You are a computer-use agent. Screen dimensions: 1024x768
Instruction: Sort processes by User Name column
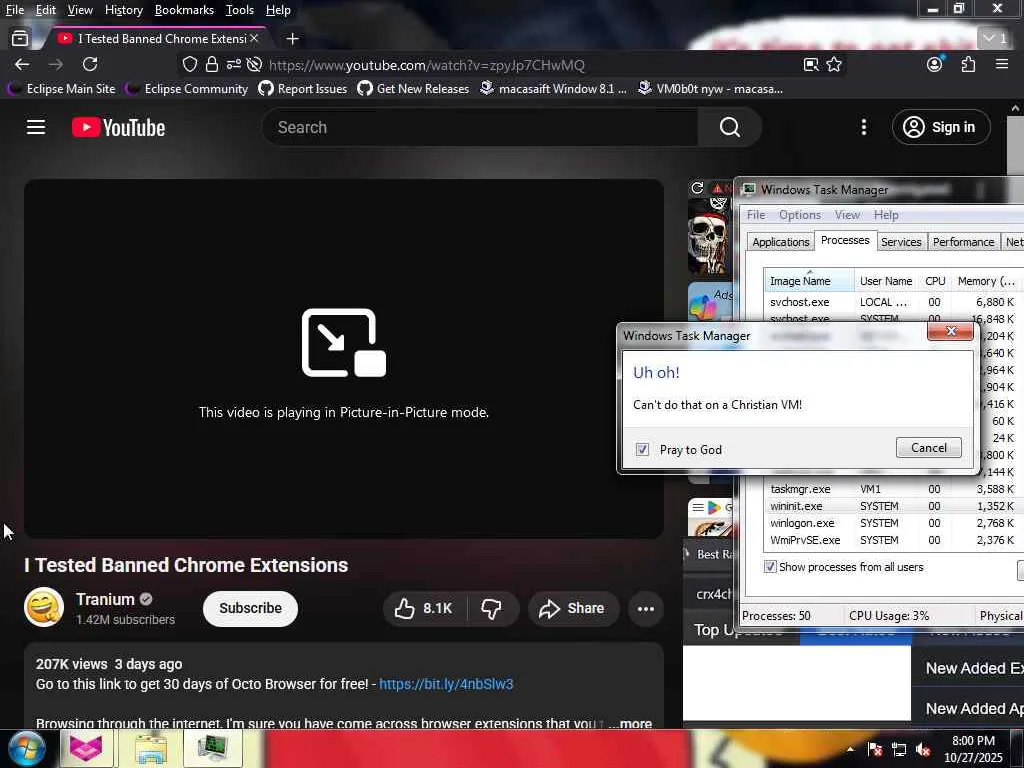click(x=886, y=281)
